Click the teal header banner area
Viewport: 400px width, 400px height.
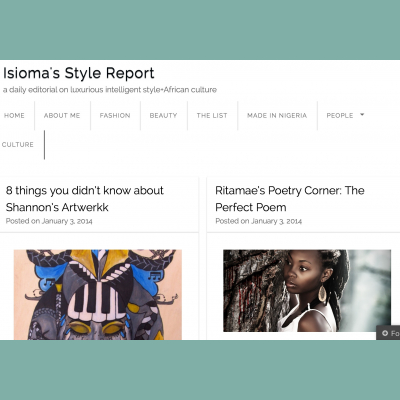200,30
